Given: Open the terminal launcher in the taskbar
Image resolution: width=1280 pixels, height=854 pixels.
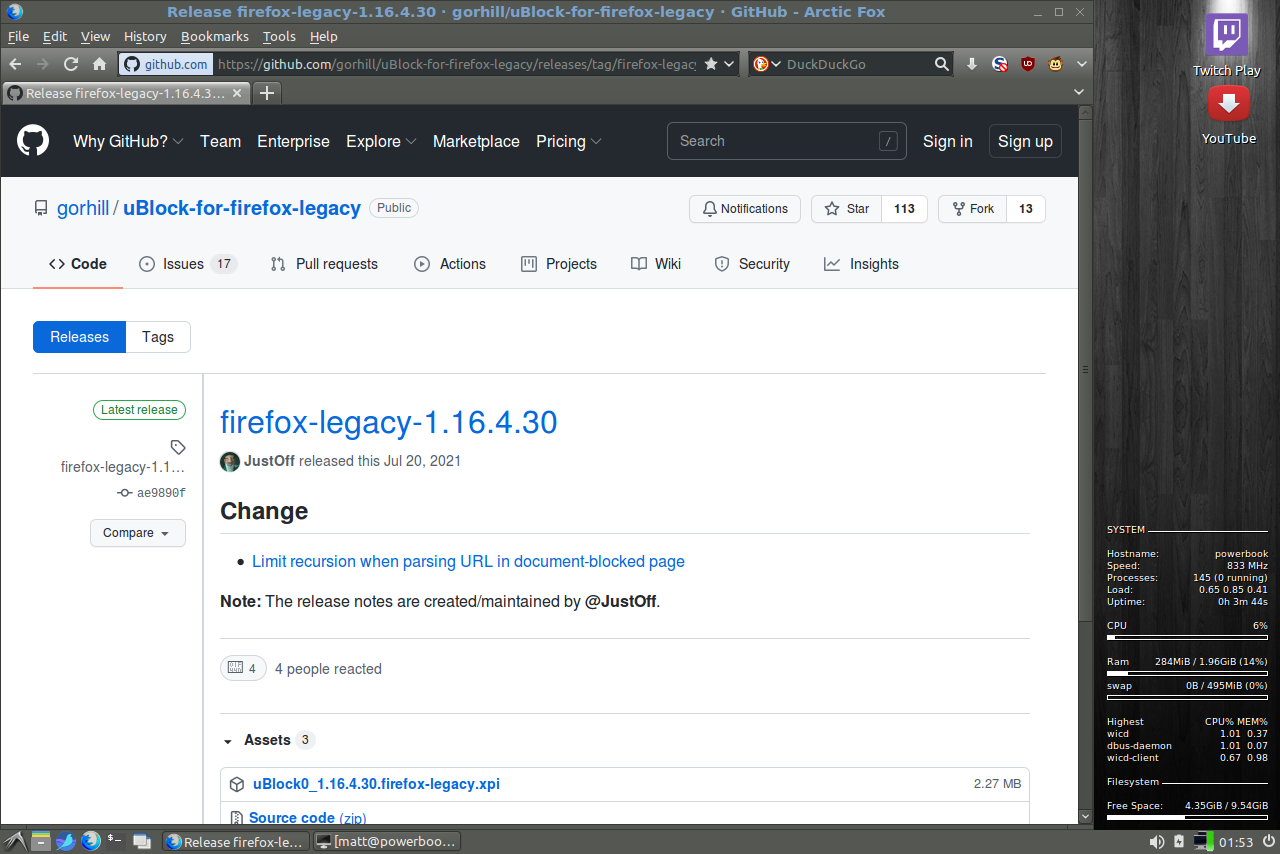Looking at the screenshot, I should (x=115, y=841).
